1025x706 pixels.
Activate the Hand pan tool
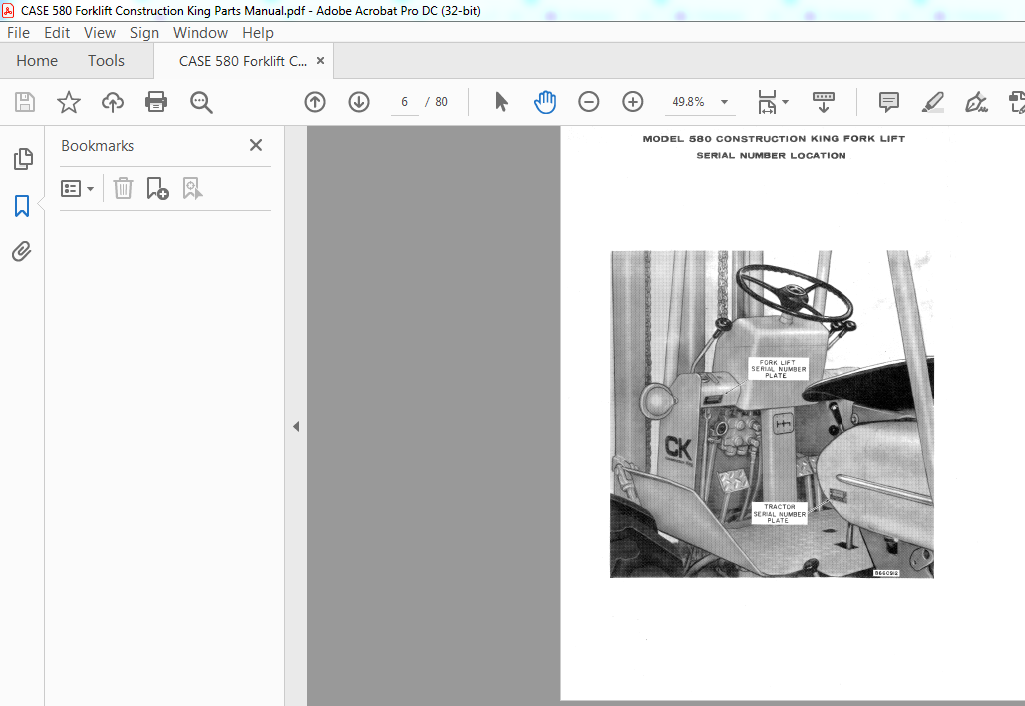point(545,102)
